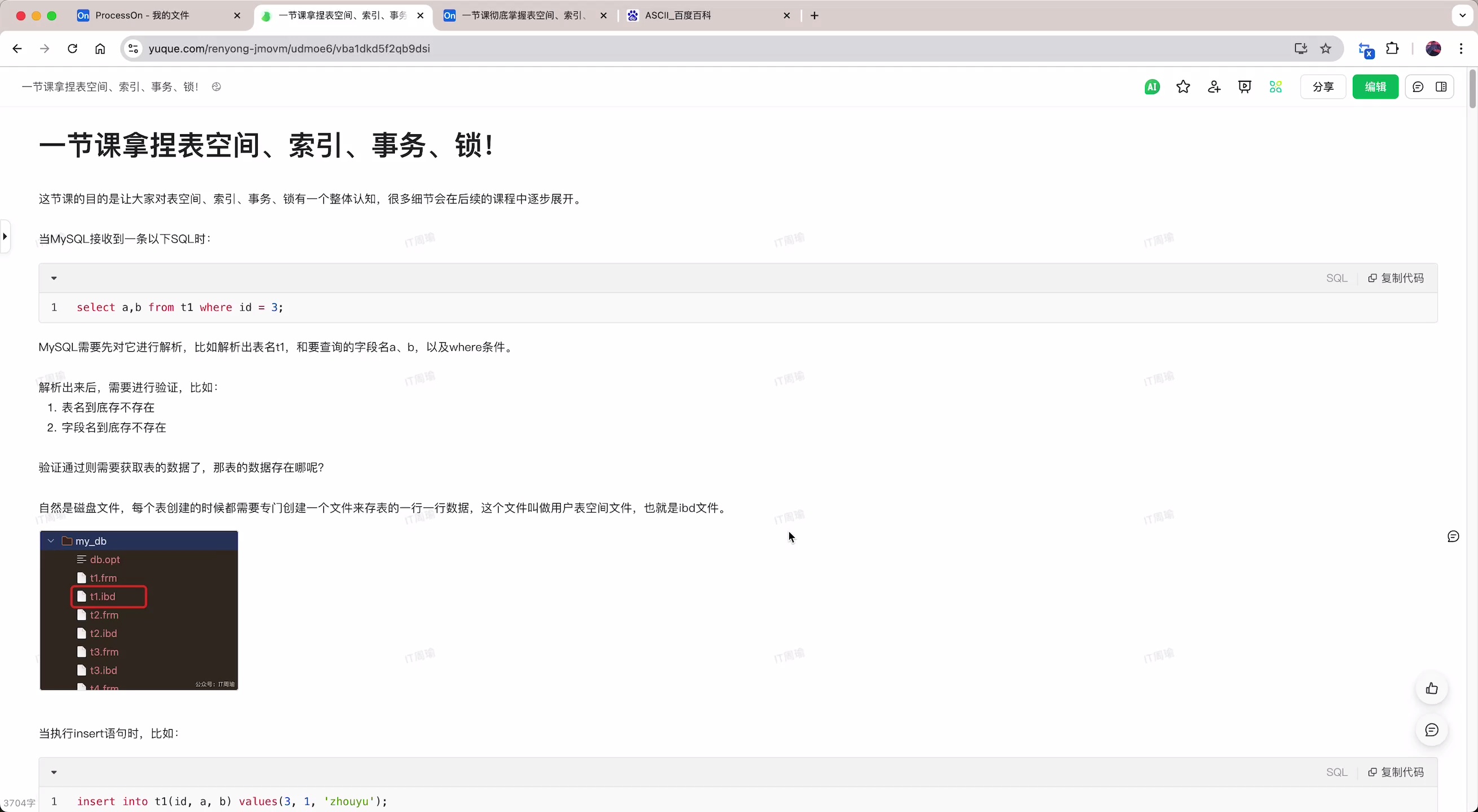Switch to the ASCII_百度百科 tab
The image size is (1478, 812).
(688, 15)
